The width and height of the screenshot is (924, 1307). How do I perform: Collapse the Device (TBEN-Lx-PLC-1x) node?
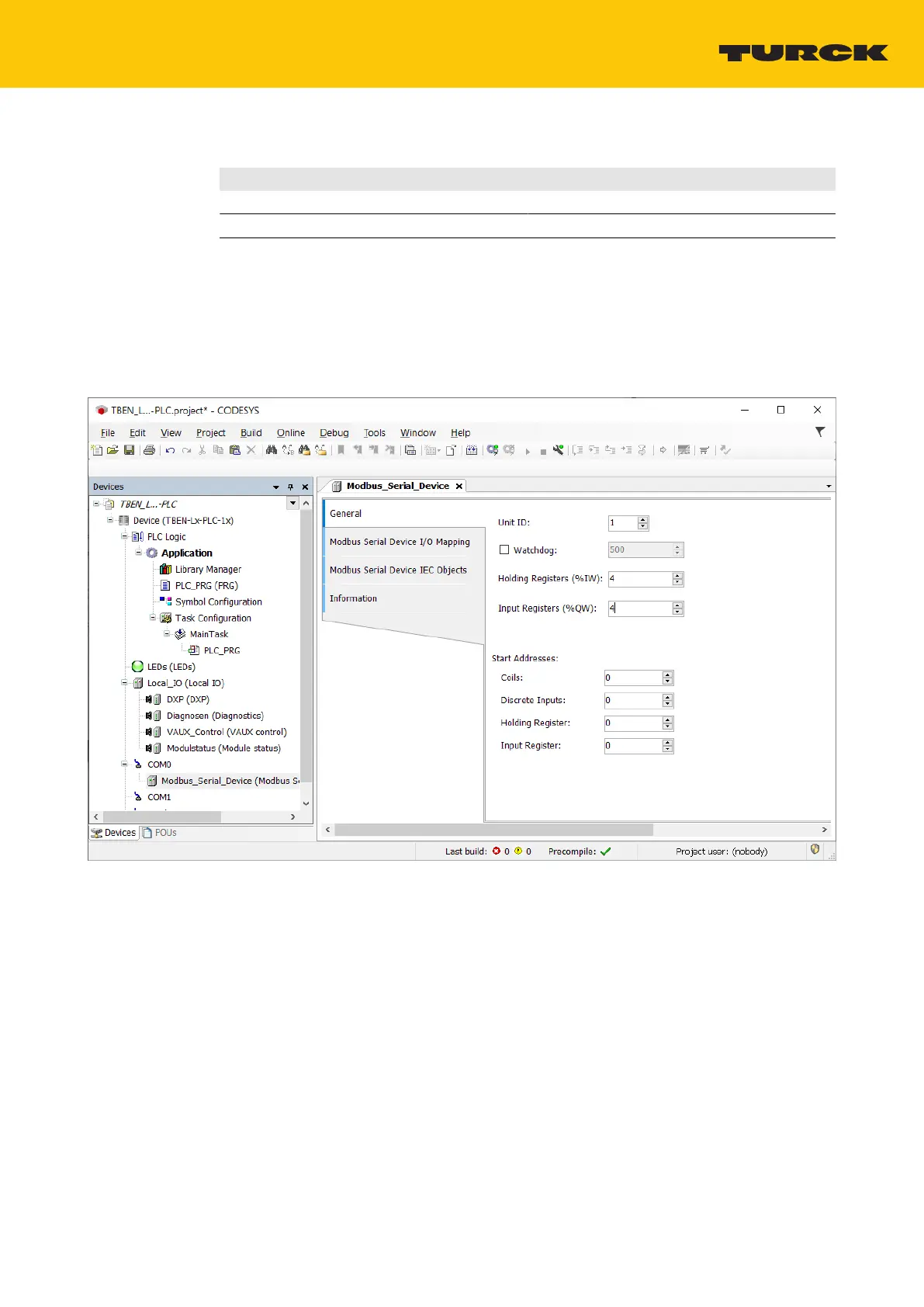coord(110,520)
